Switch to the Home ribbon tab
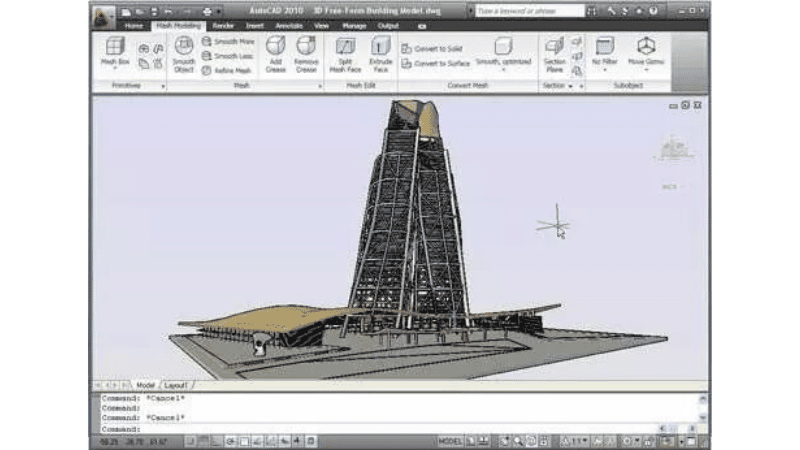800x450 pixels. click(x=134, y=26)
